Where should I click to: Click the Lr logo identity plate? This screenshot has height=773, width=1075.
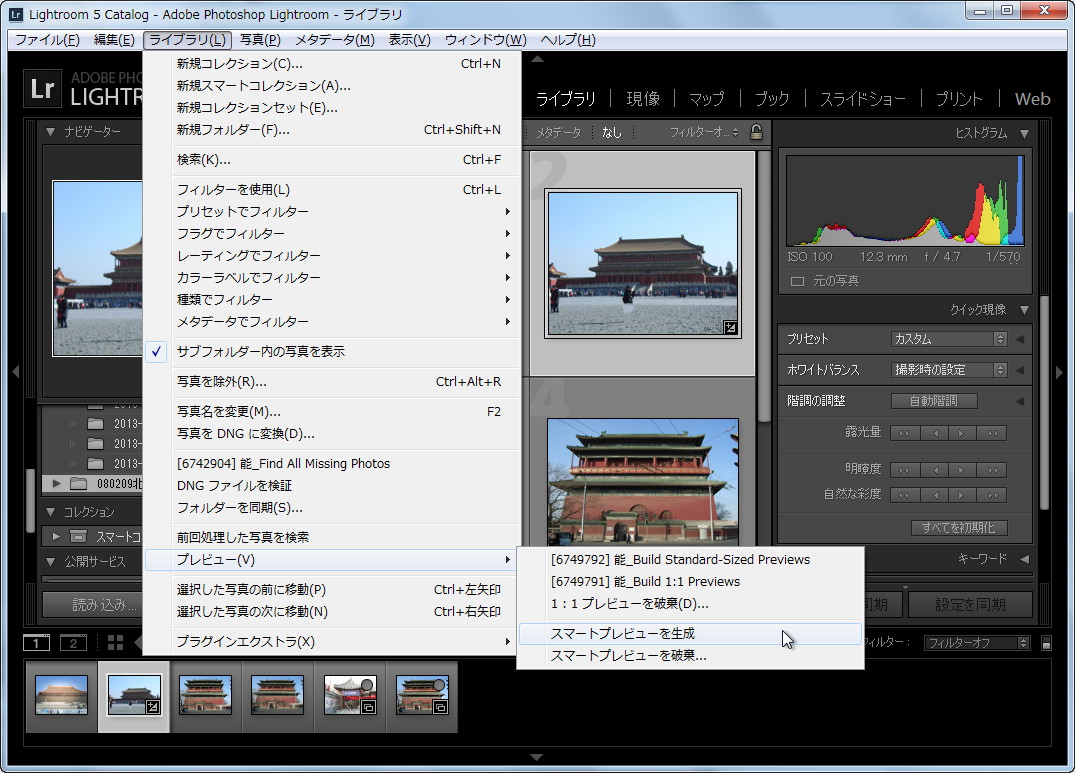point(43,89)
